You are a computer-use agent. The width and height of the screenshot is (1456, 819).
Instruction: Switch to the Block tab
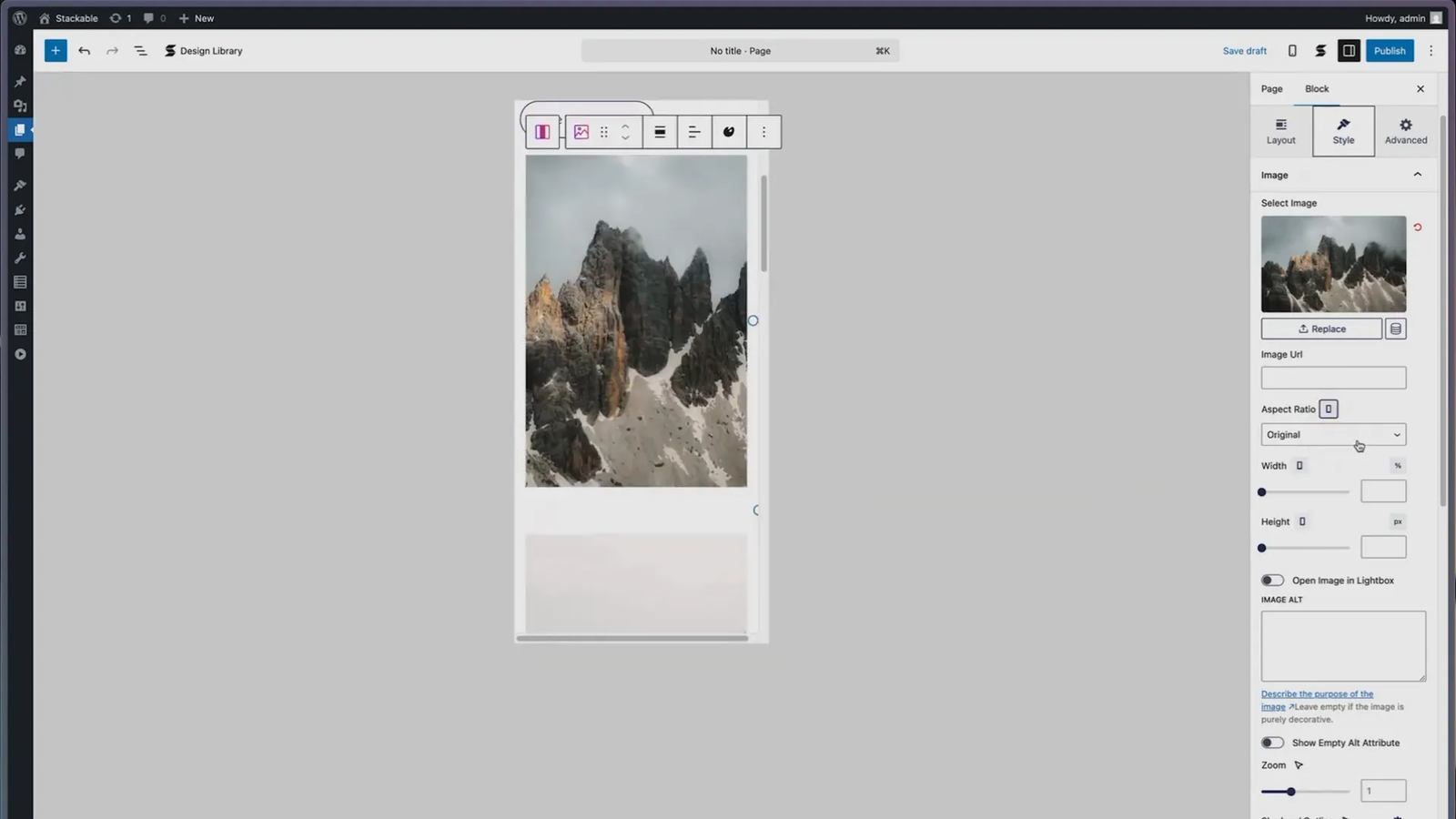pyautogui.click(x=1317, y=89)
